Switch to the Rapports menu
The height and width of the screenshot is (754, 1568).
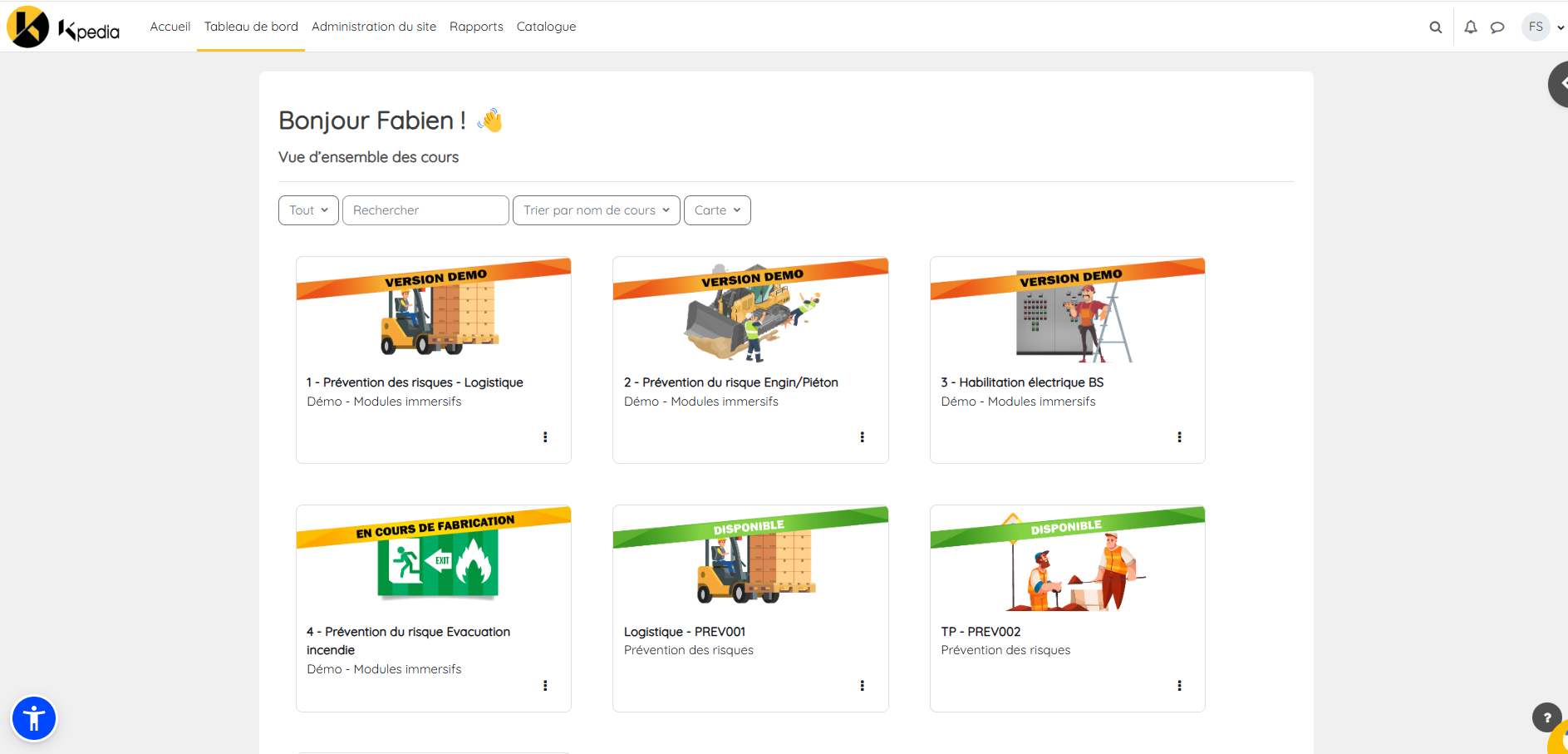pos(476,26)
